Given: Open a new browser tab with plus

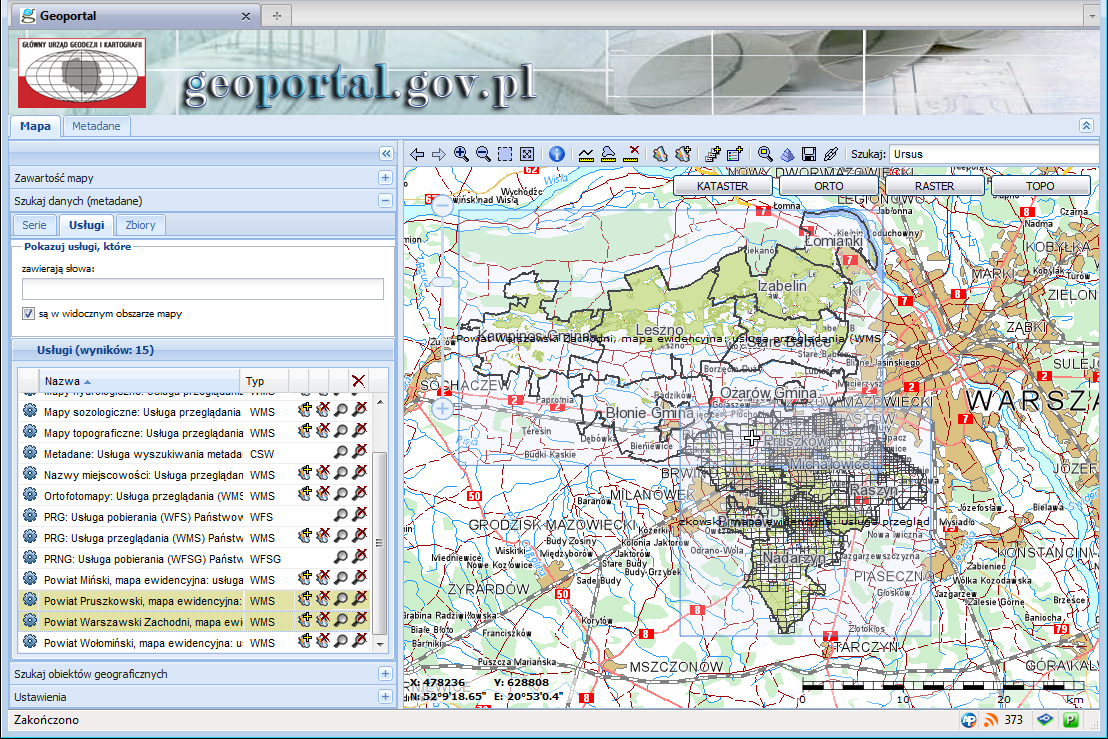Looking at the screenshot, I should (277, 16).
